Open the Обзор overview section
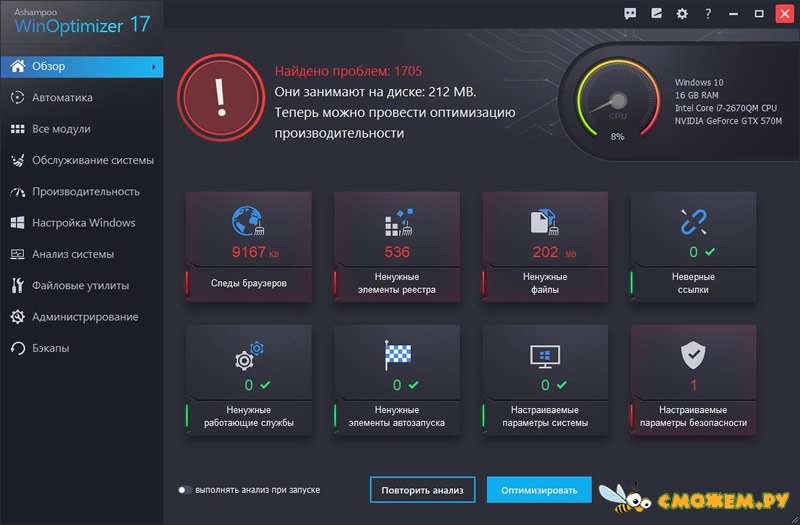800x525 pixels. pyautogui.click(x=82, y=67)
